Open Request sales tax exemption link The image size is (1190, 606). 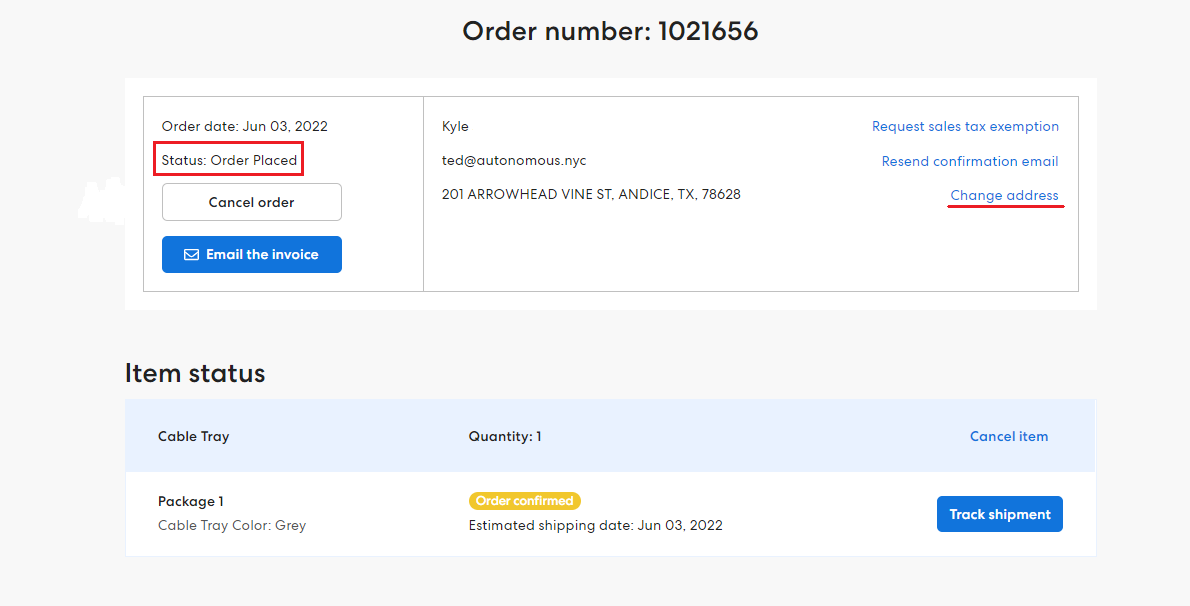point(965,127)
